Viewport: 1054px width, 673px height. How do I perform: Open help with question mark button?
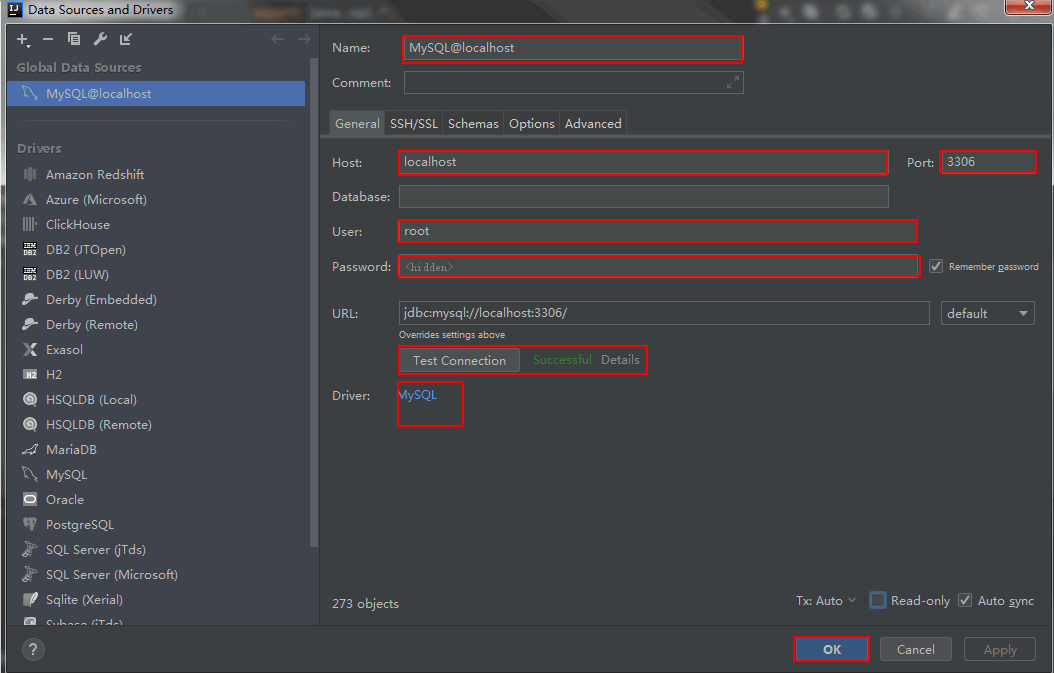[33, 649]
